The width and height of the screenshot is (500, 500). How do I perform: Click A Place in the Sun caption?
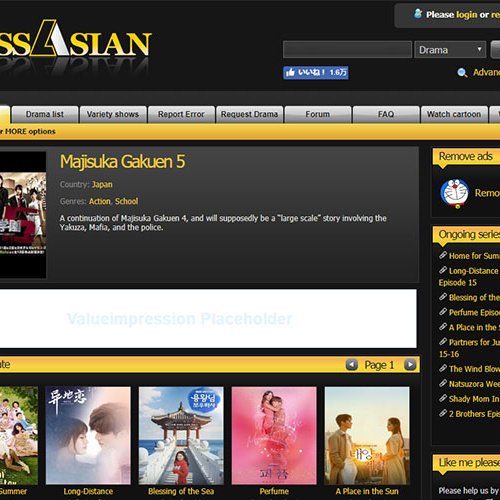[367, 491]
